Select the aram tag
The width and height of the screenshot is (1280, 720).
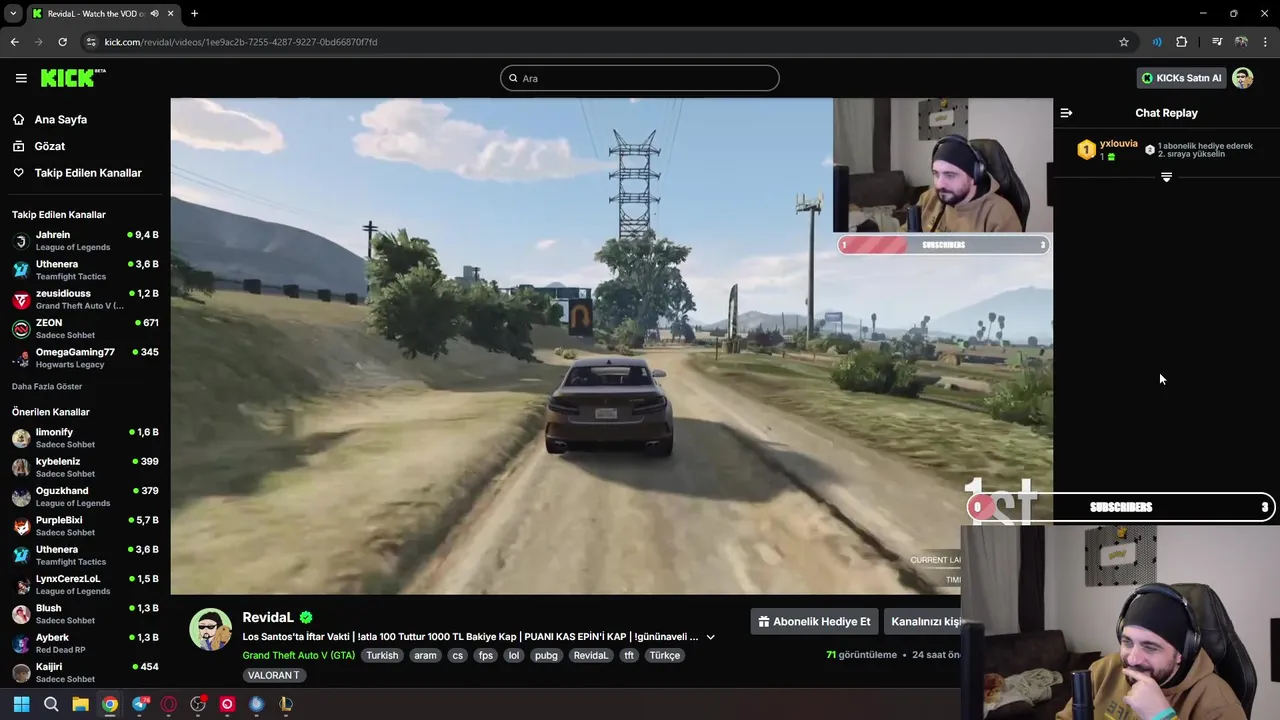point(425,655)
